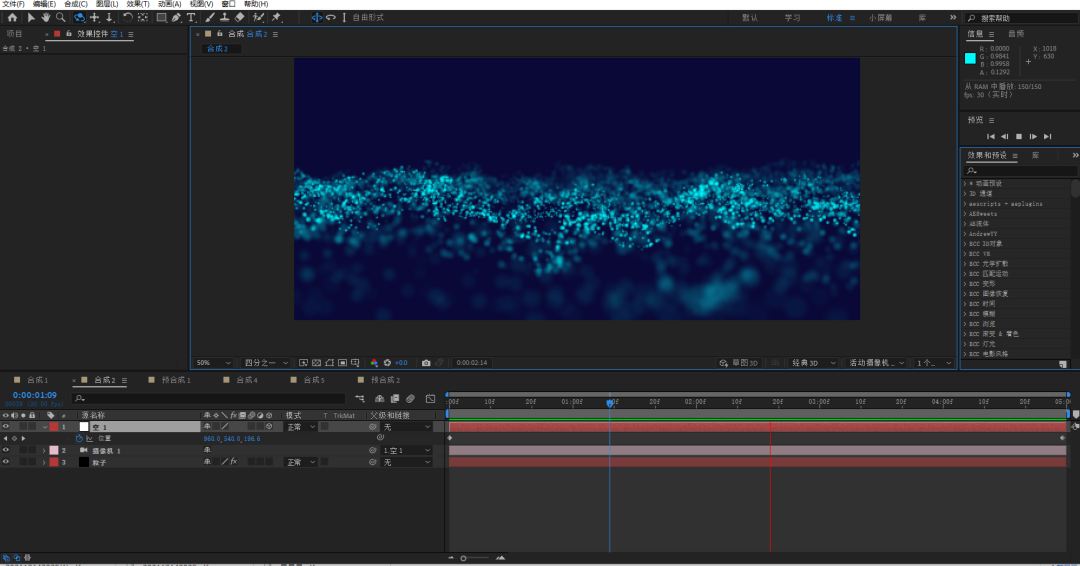Choose the Eraser tool
This screenshot has height=566, width=1080.
point(239,17)
